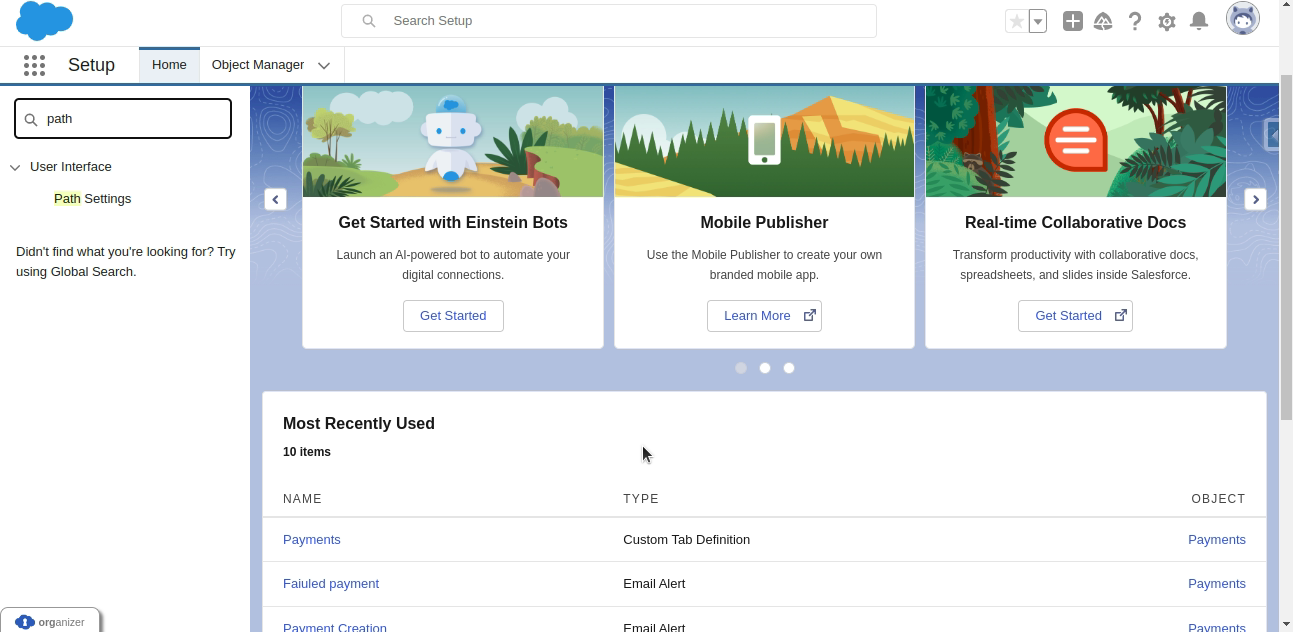Open Payments object link in Faiuled payment row
This screenshot has height=632, width=1293.
coord(1217,584)
